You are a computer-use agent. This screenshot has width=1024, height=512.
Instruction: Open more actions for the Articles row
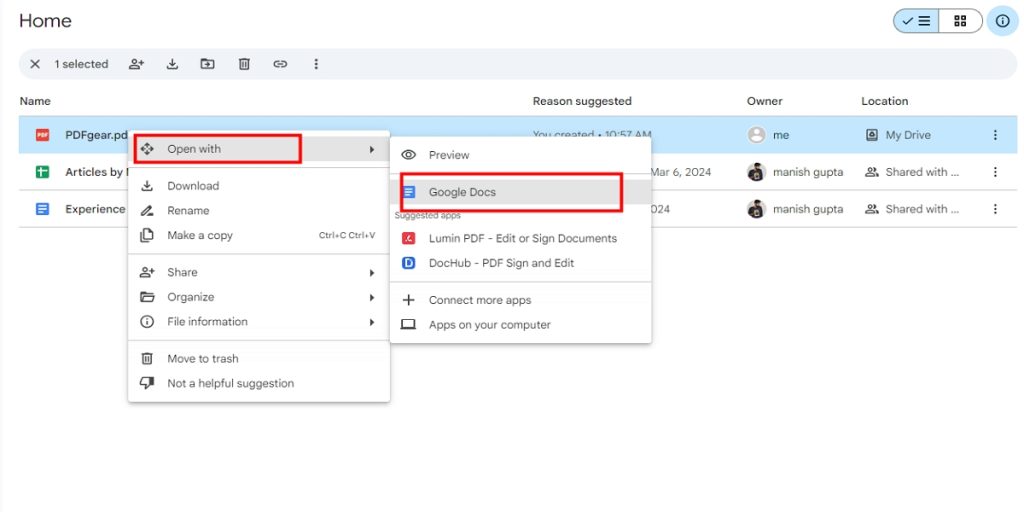click(995, 172)
